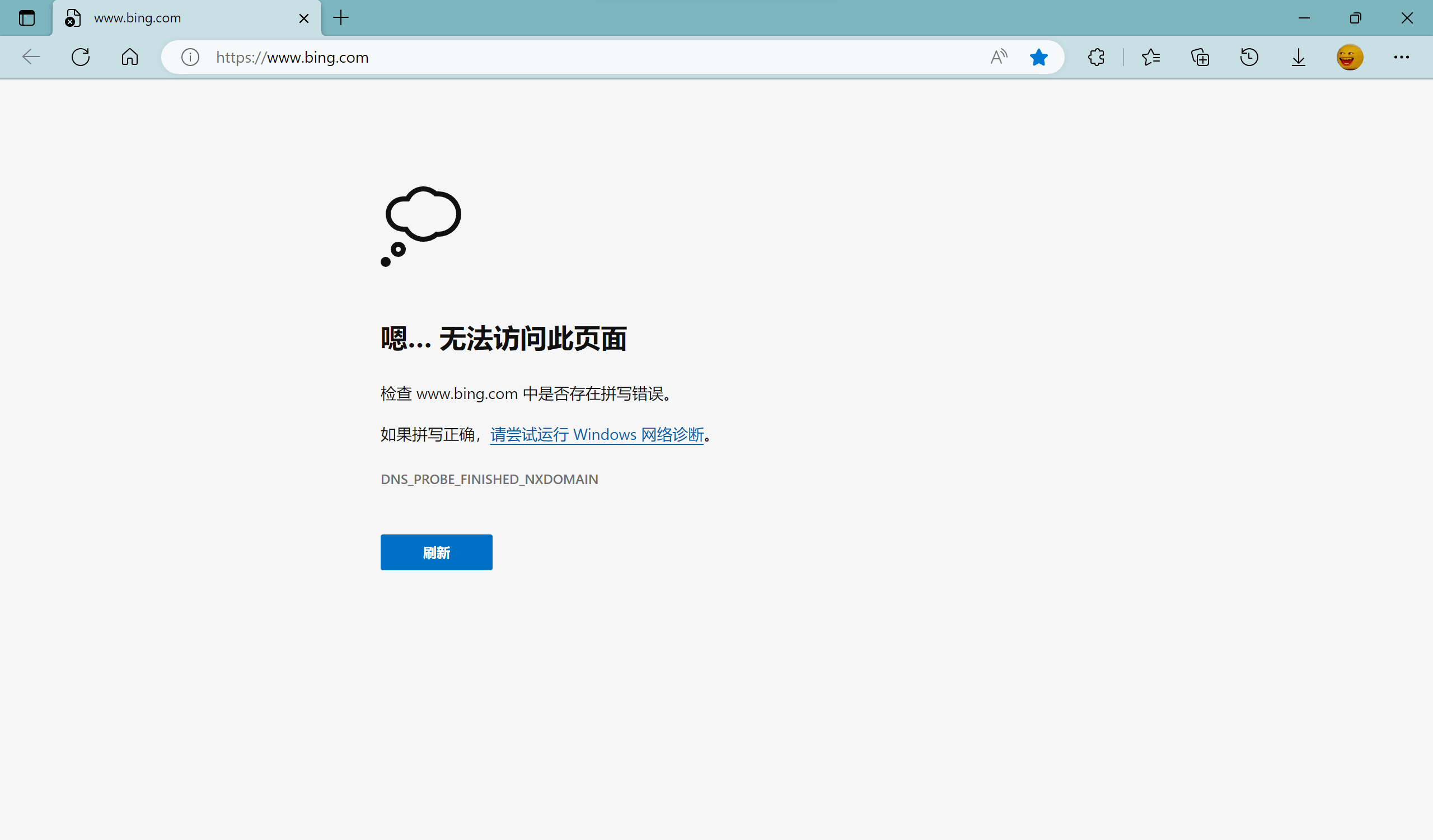
Task: Open Settings and more ellipsis menu
Action: (1401, 57)
